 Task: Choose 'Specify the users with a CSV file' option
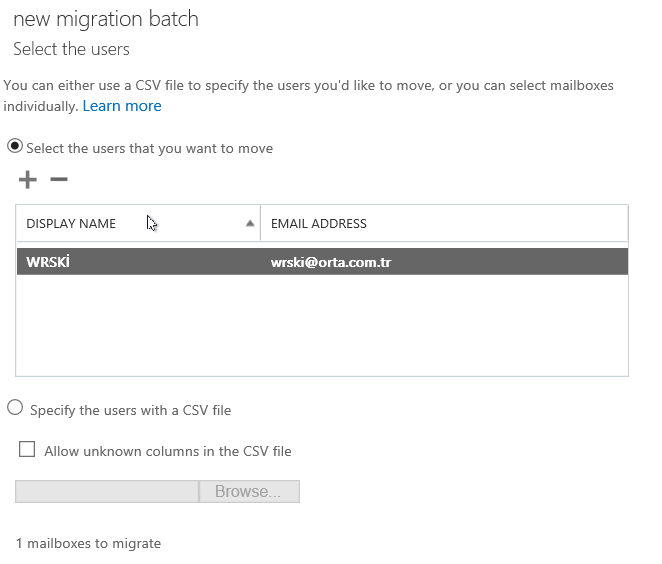(x=15, y=408)
